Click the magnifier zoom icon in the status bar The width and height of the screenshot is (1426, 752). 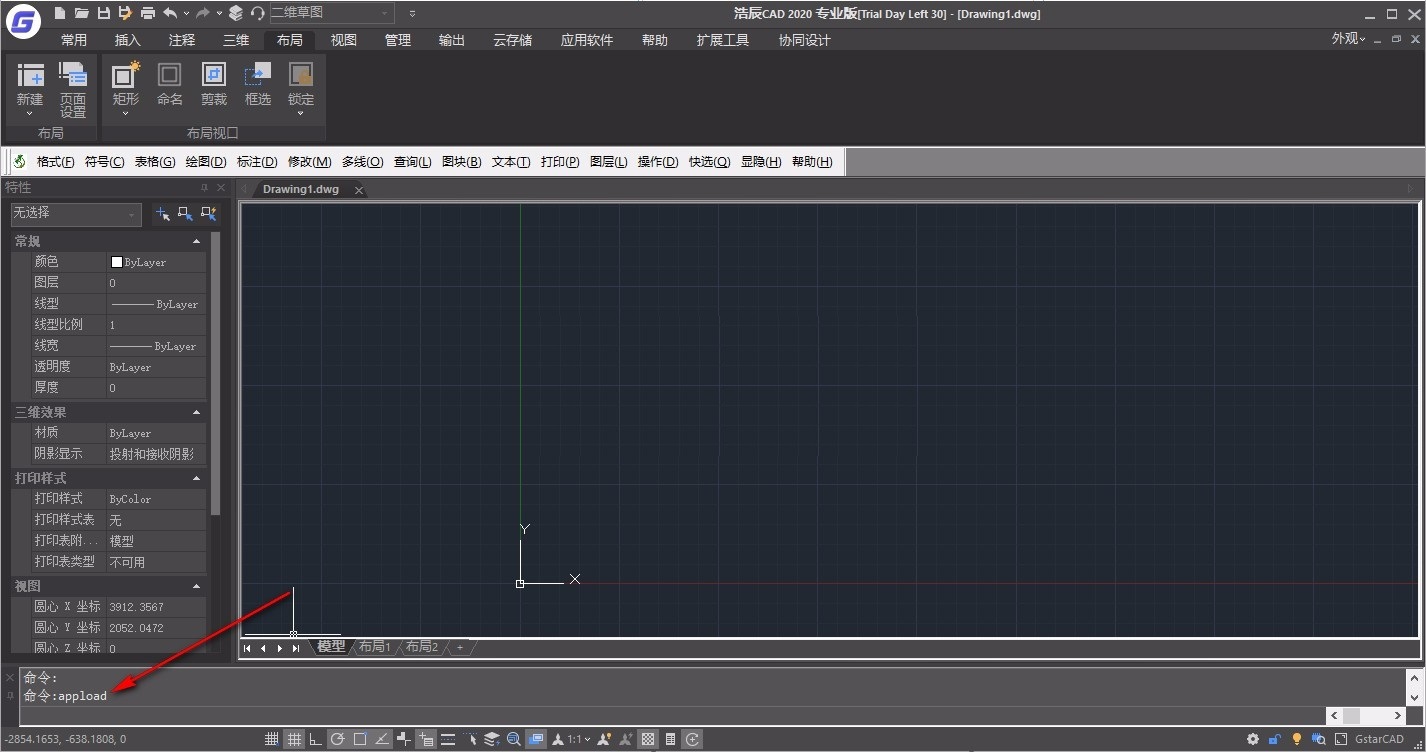coord(514,740)
